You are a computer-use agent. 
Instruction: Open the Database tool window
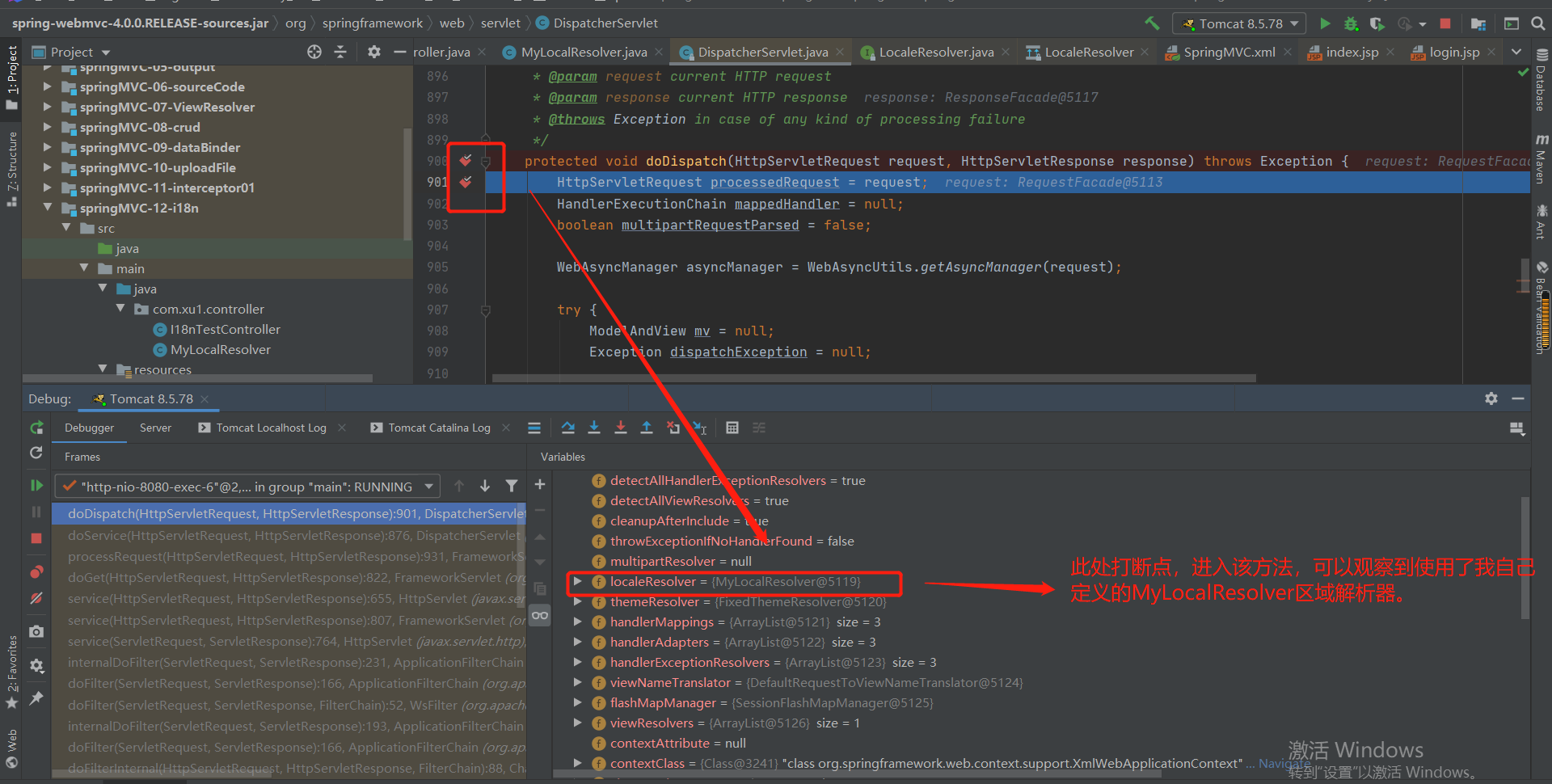coord(1541,80)
